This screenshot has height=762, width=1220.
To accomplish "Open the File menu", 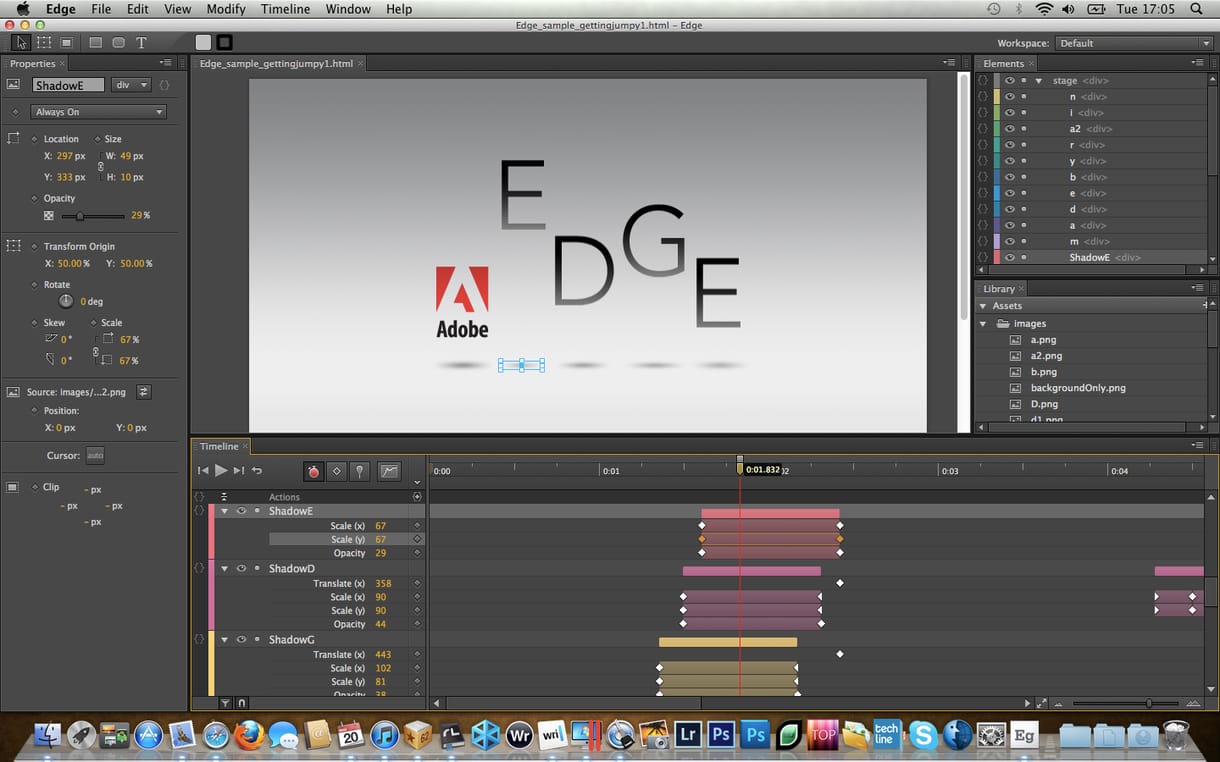I will [x=101, y=9].
